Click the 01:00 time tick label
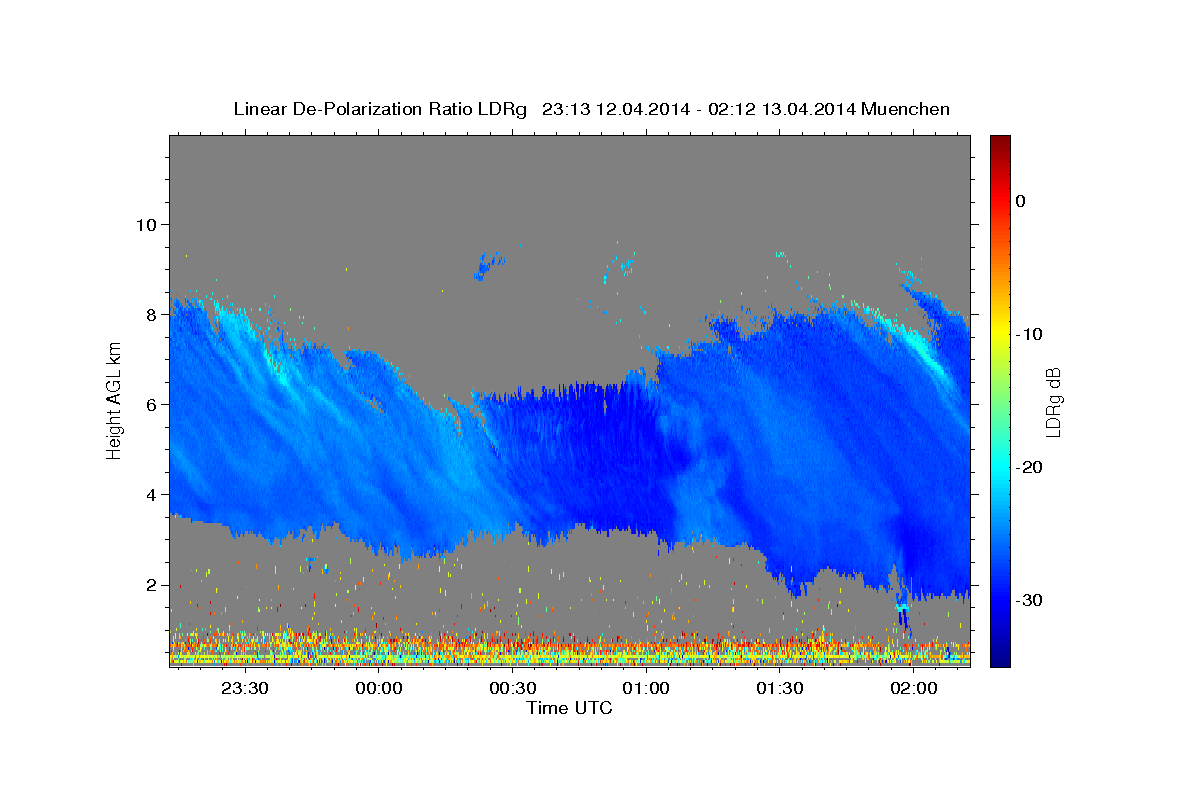The width and height of the screenshot is (1200, 800). (646, 688)
